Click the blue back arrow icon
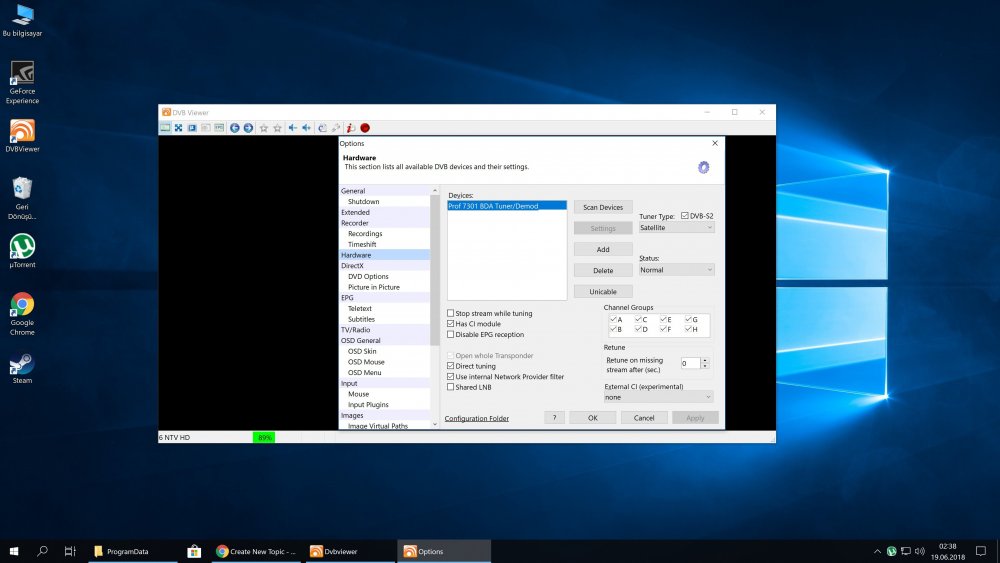This screenshot has width=1000, height=563. 235,128
